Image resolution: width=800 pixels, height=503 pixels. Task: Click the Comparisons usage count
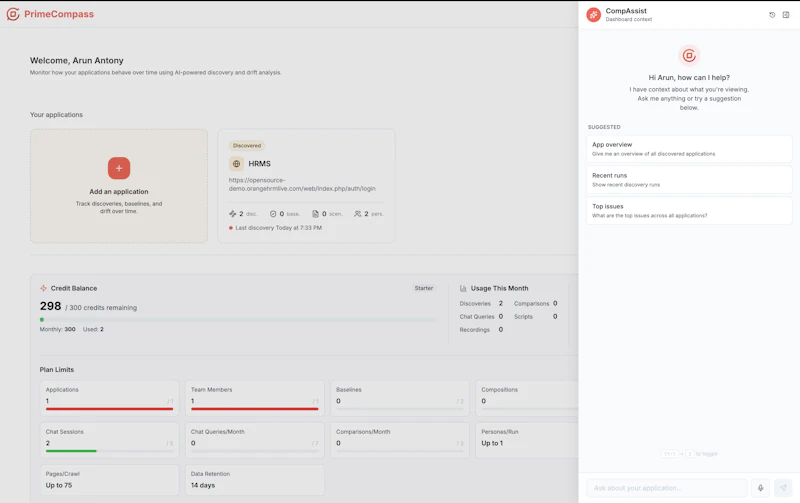coord(555,304)
